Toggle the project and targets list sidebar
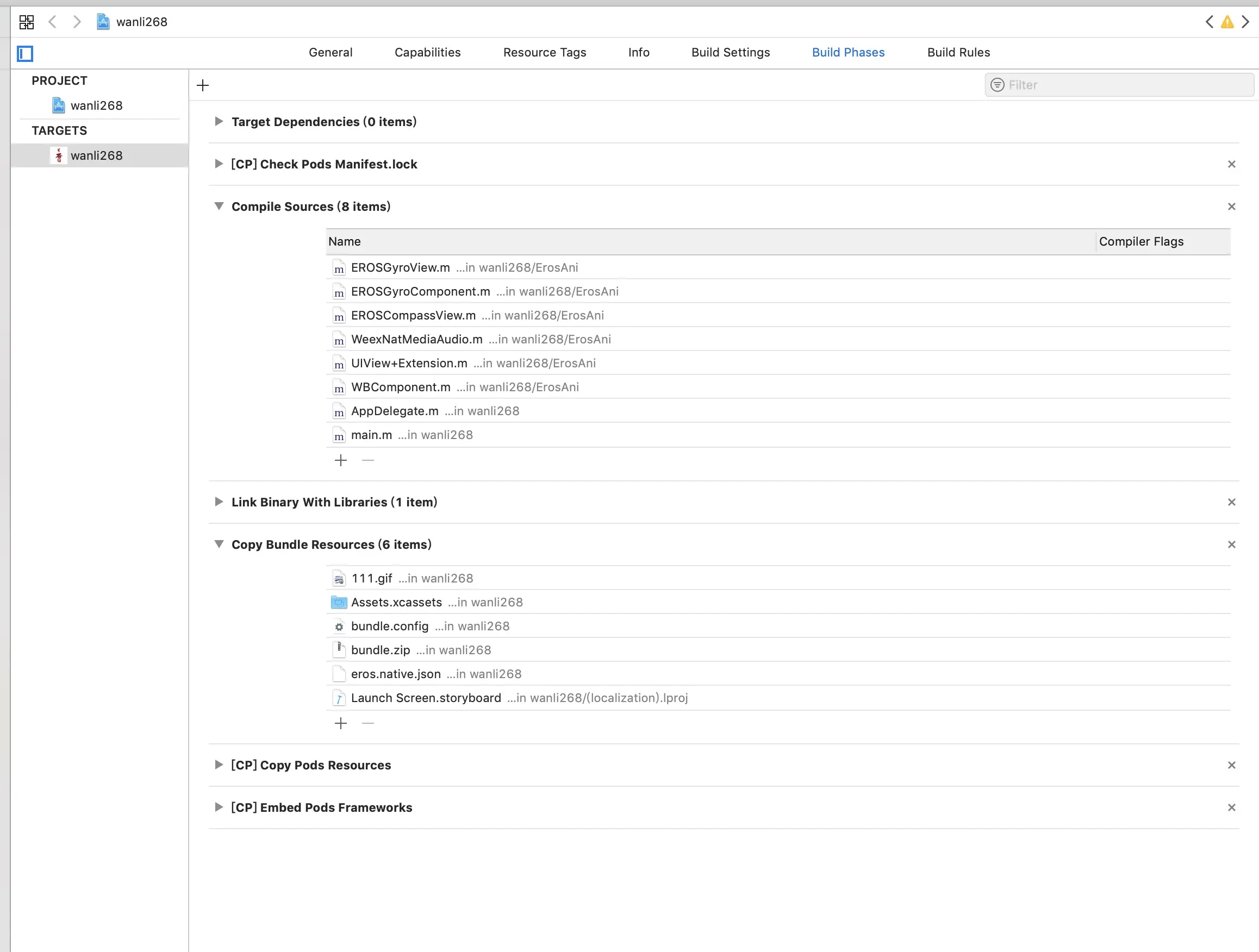The width and height of the screenshot is (1259, 952). click(25, 53)
